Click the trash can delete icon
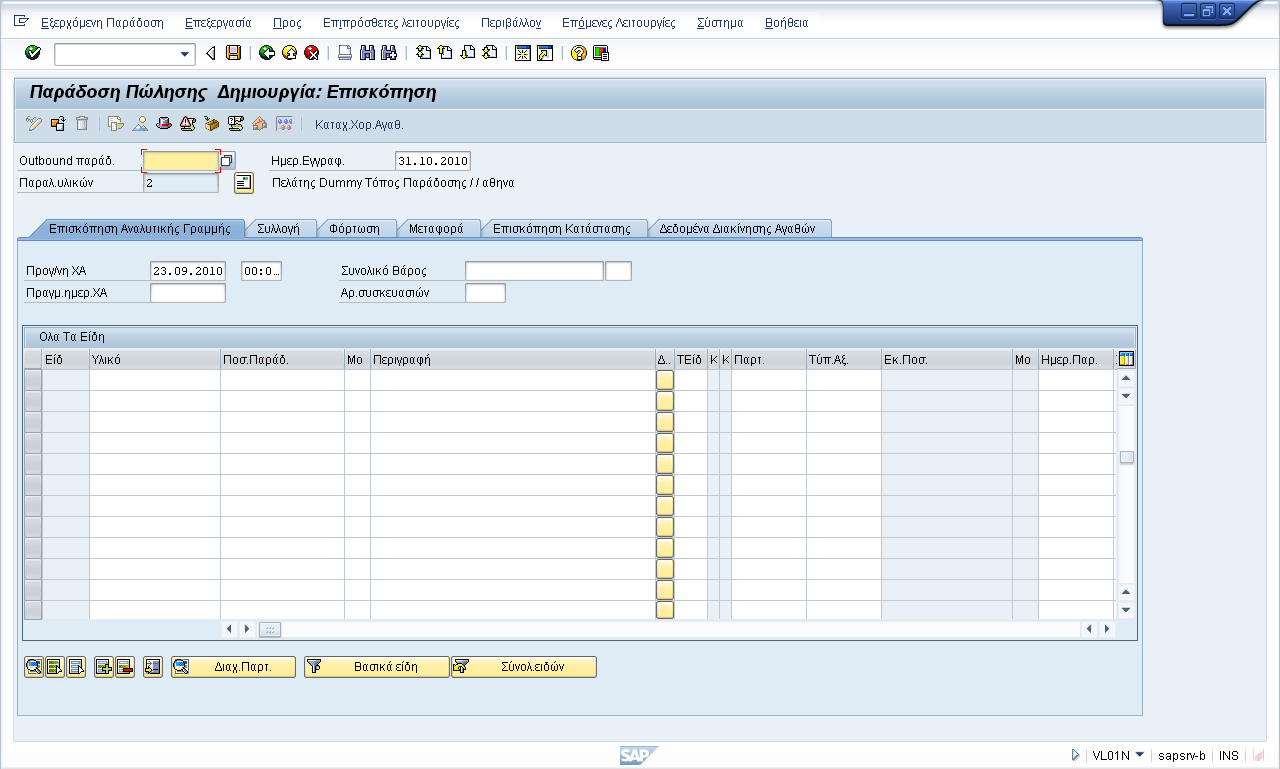 pyautogui.click(x=82, y=124)
